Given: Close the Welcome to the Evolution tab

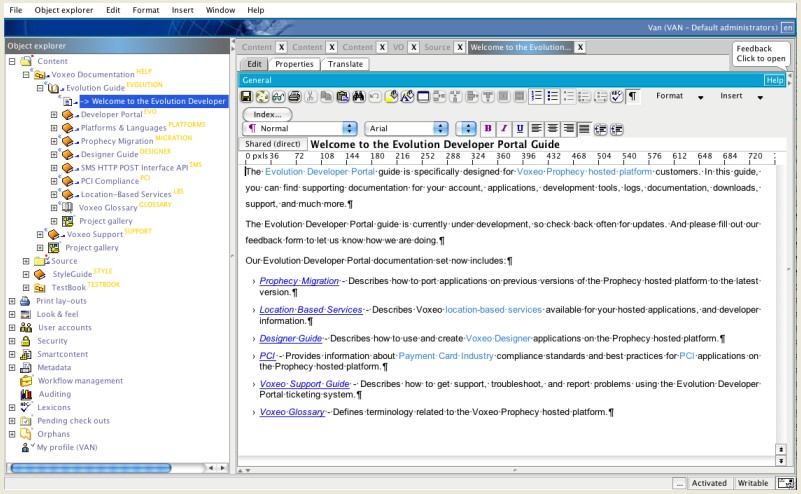Looking at the screenshot, I should [580, 47].
